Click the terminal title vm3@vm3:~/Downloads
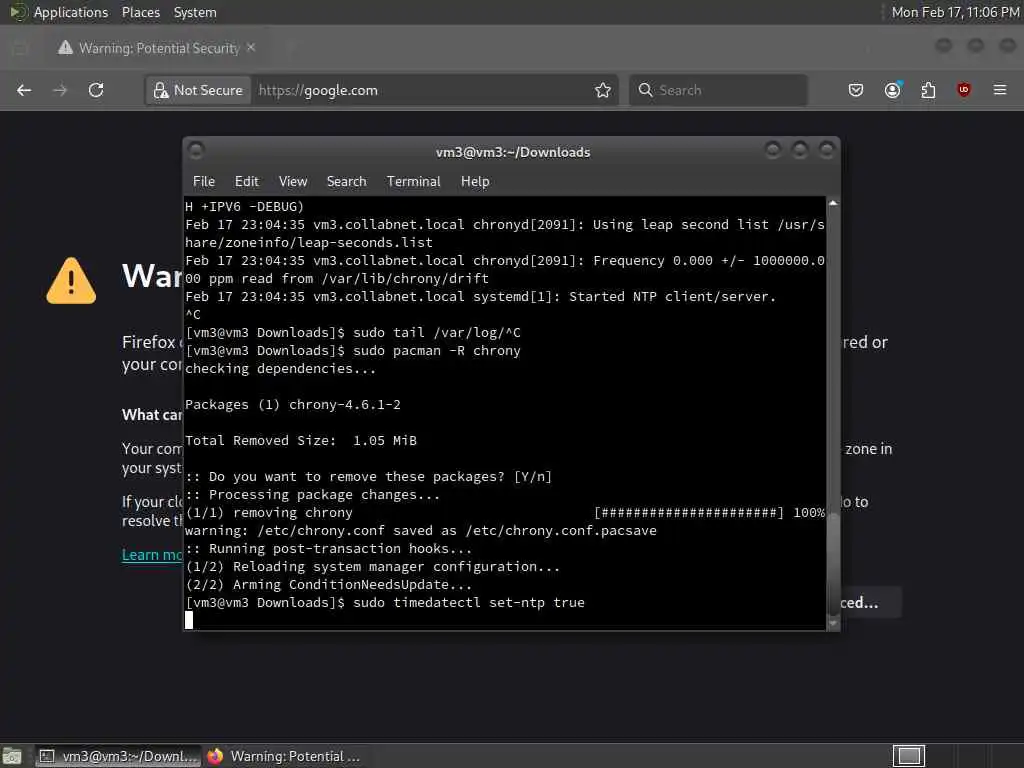 click(x=513, y=152)
